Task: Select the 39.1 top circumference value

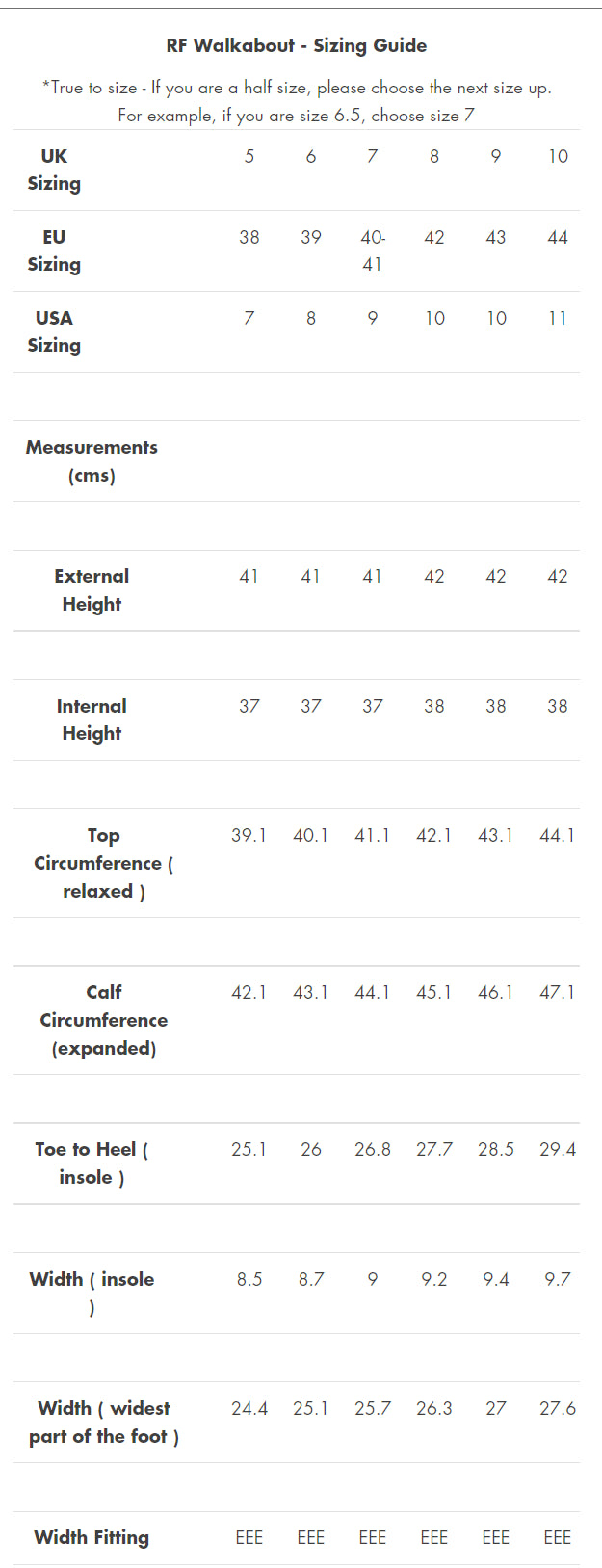Action: [249, 836]
